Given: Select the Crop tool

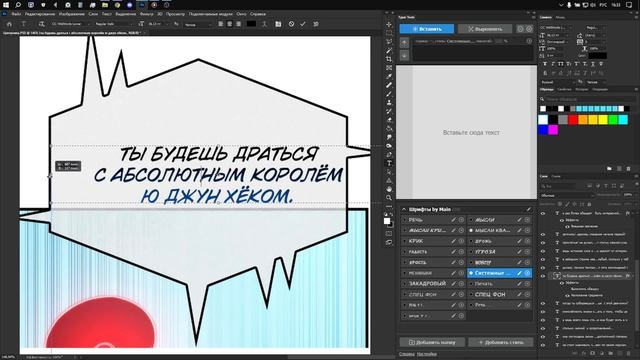Looking at the screenshot, I should click(389, 59).
